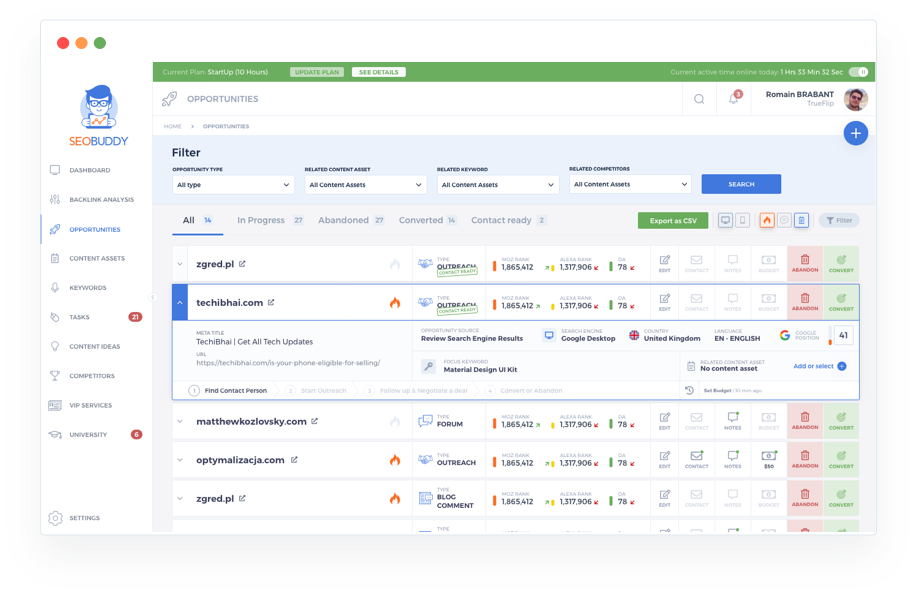Click the SEE DETAILS button
Screen dimensions: 917x595
pyautogui.click(x=378, y=72)
